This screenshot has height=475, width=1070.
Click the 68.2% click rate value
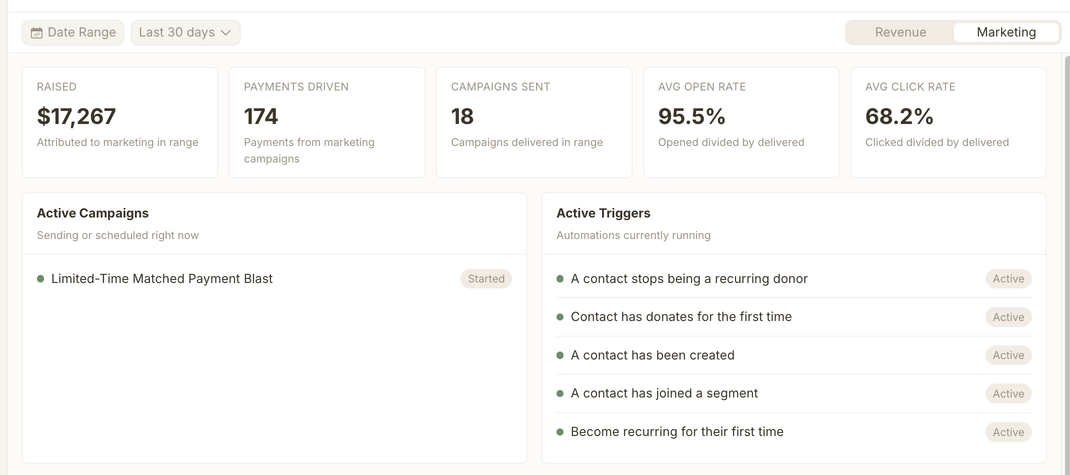pyautogui.click(x=899, y=117)
